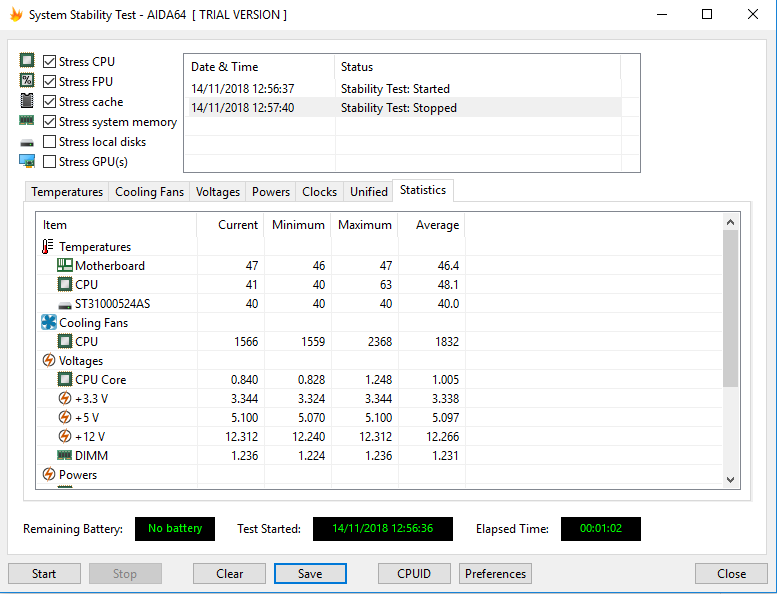
Task: Click the CPU maximum temperature value 63
Action: 386,285
